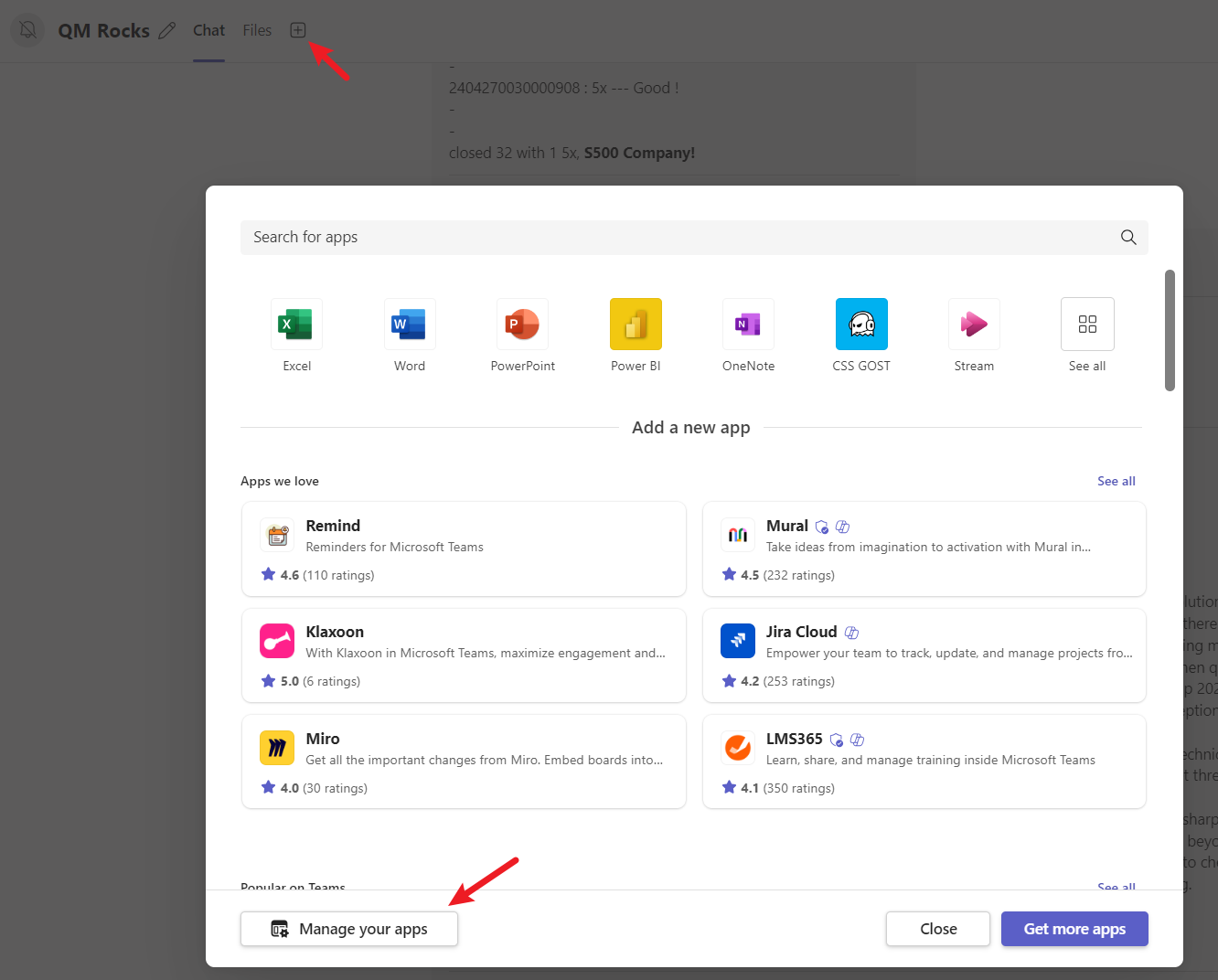Switch to the Chat tab
The image size is (1218, 980).
pyautogui.click(x=208, y=30)
